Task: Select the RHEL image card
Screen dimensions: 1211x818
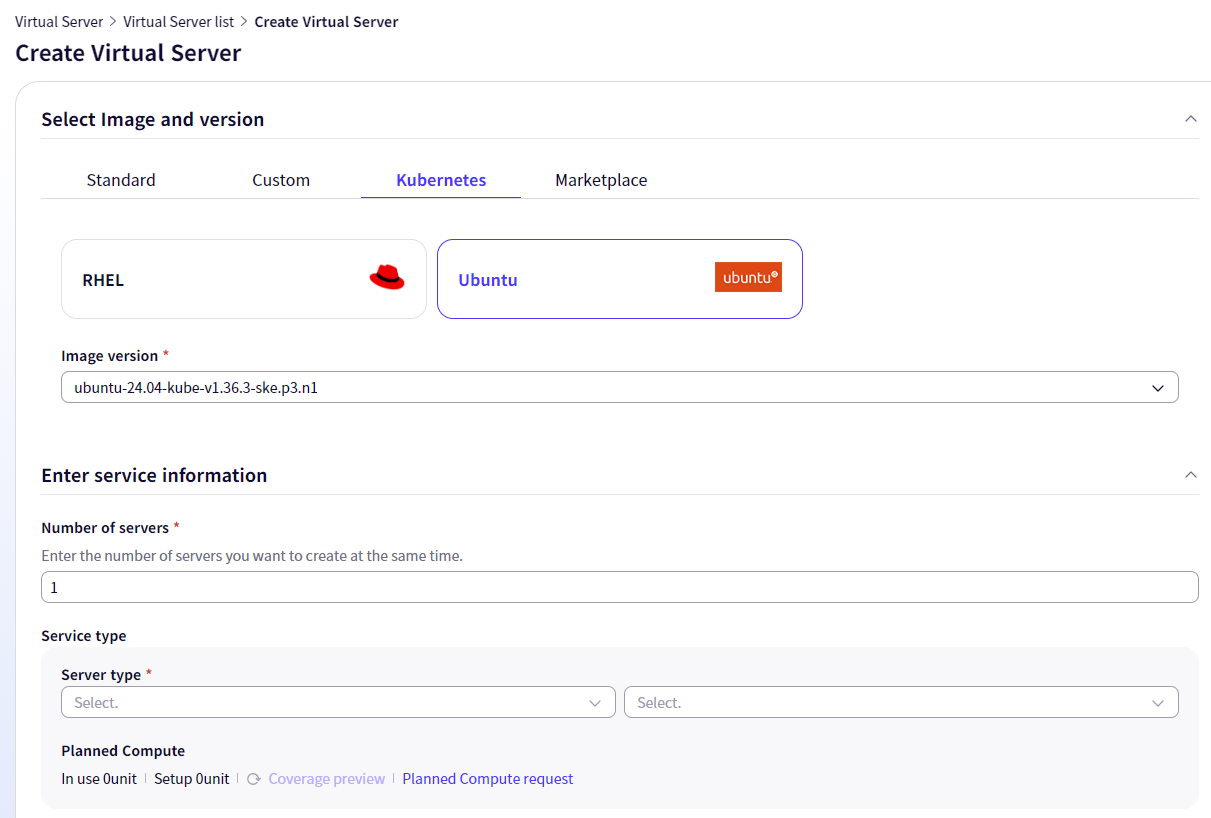Action: (x=244, y=279)
